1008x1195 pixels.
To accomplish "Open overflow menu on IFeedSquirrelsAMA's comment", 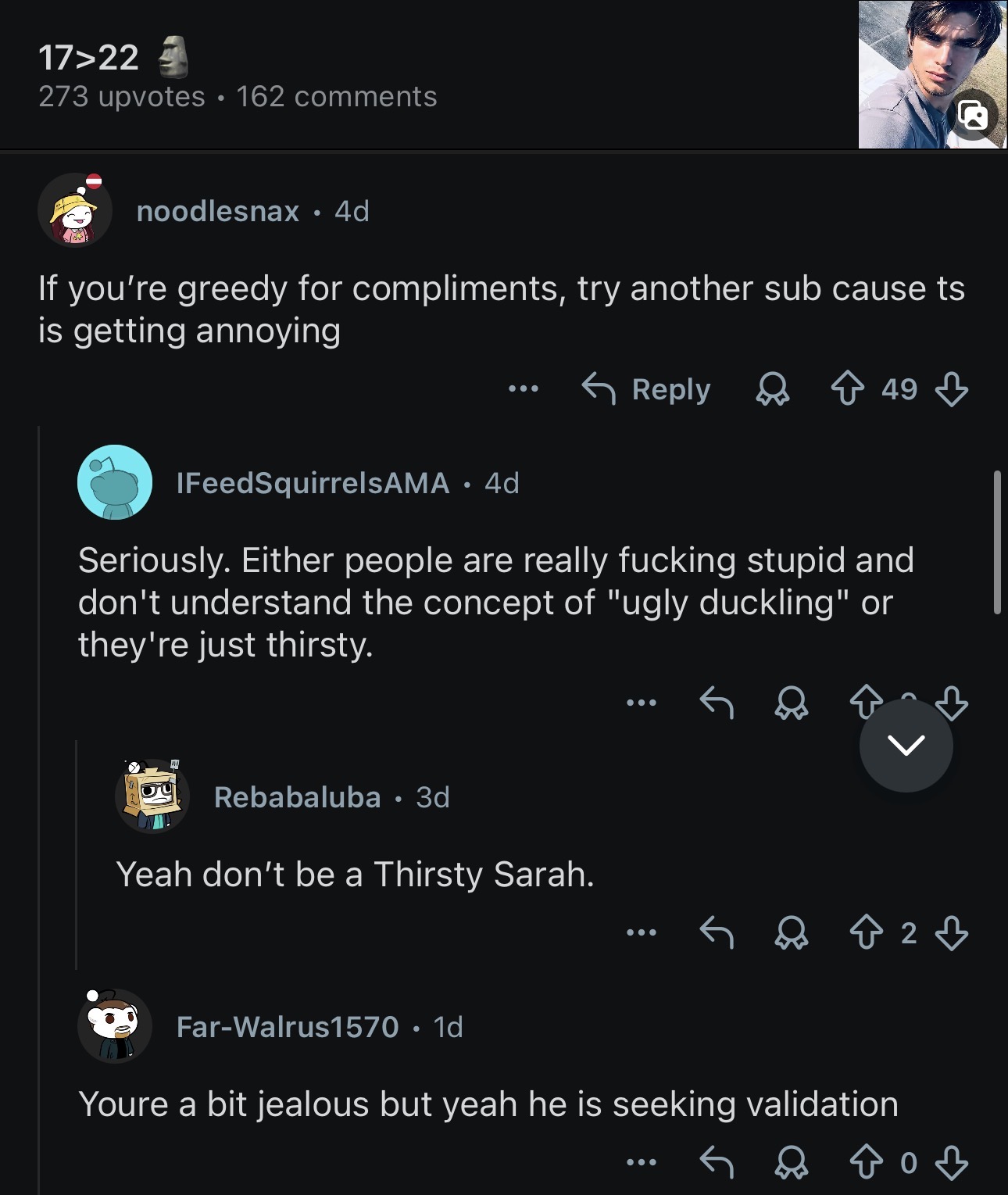I will point(641,703).
